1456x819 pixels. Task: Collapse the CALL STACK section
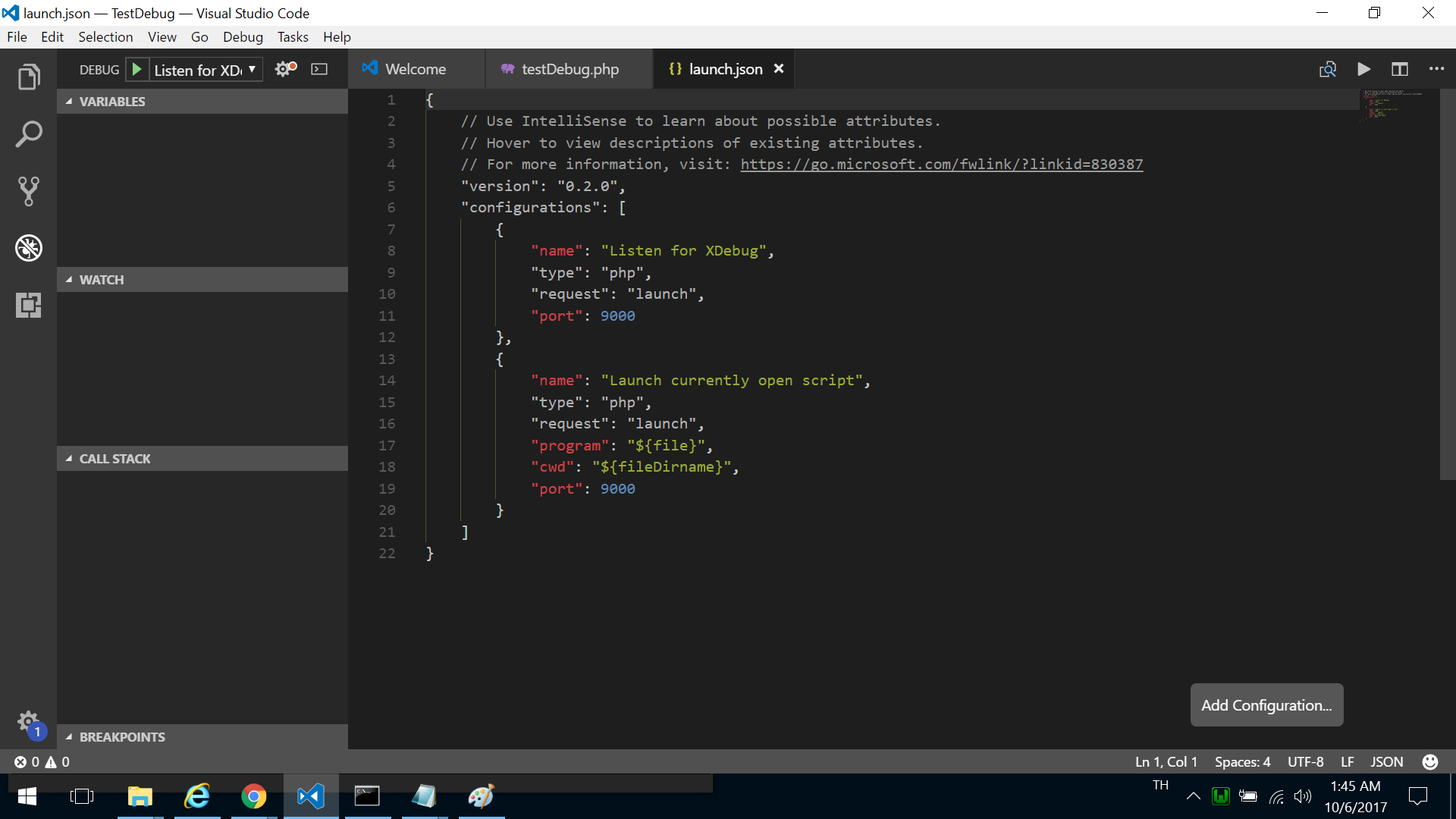point(202,459)
